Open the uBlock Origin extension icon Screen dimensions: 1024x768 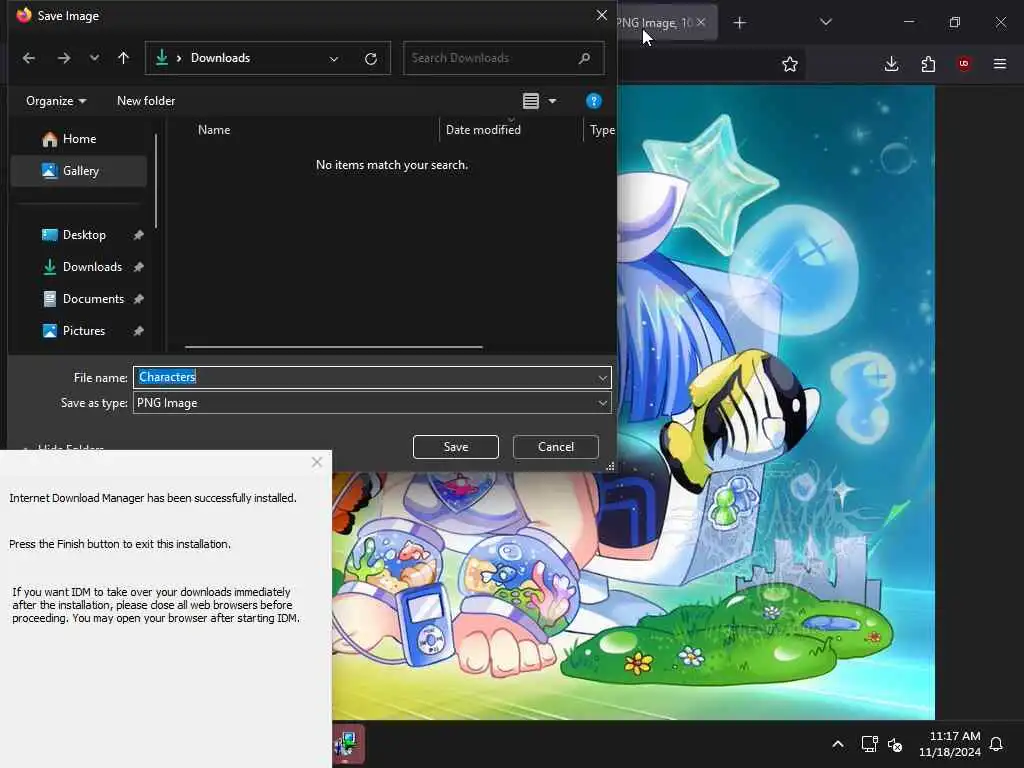[964, 64]
